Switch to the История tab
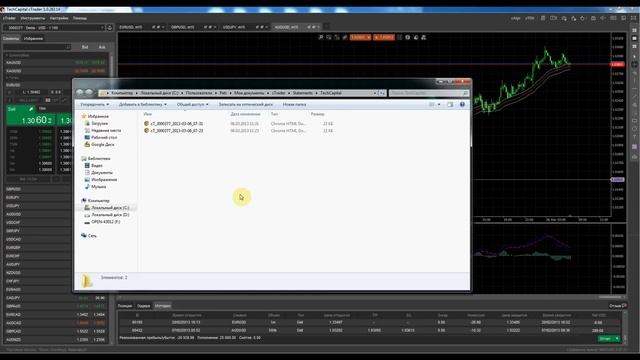 click(x=162, y=306)
